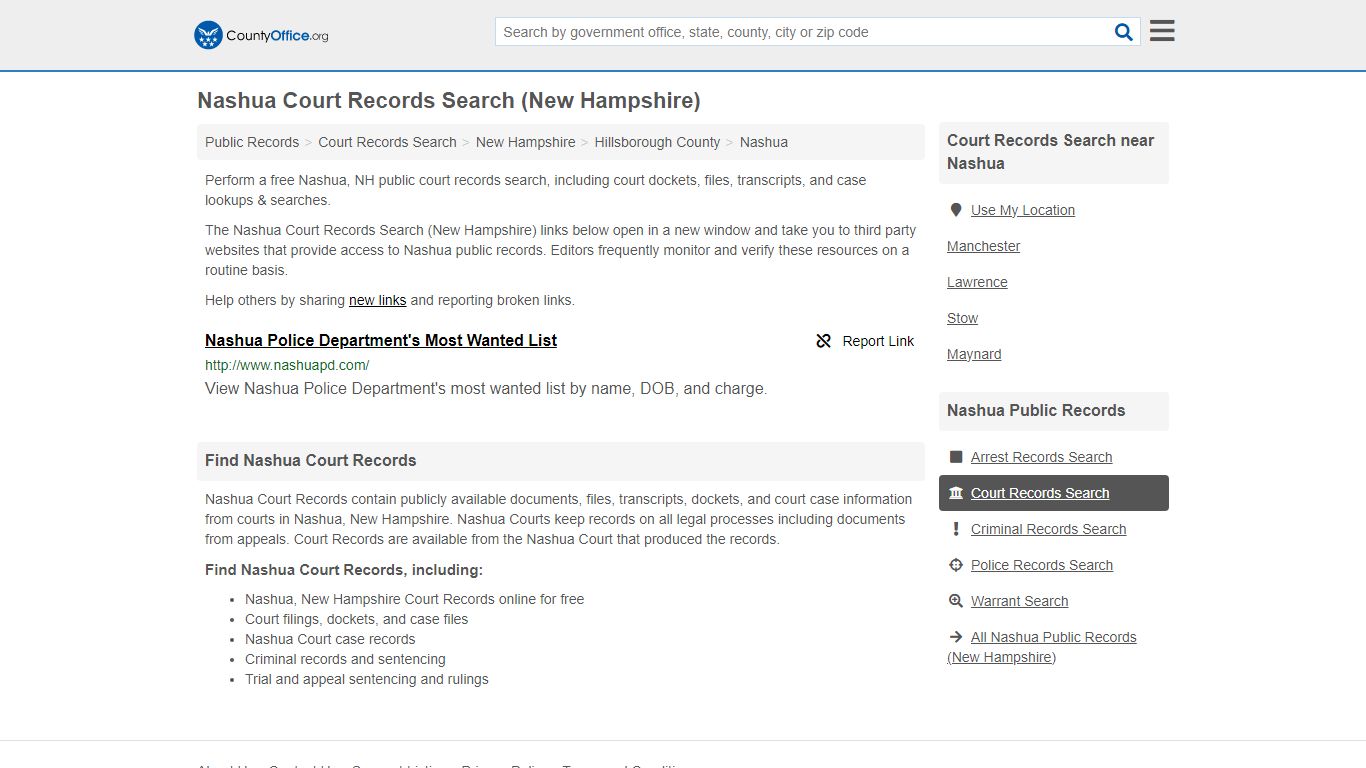Click the location pin icon
Viewport: 1366px width, 768px height.
pyautogui.click(x=956, y=210)
